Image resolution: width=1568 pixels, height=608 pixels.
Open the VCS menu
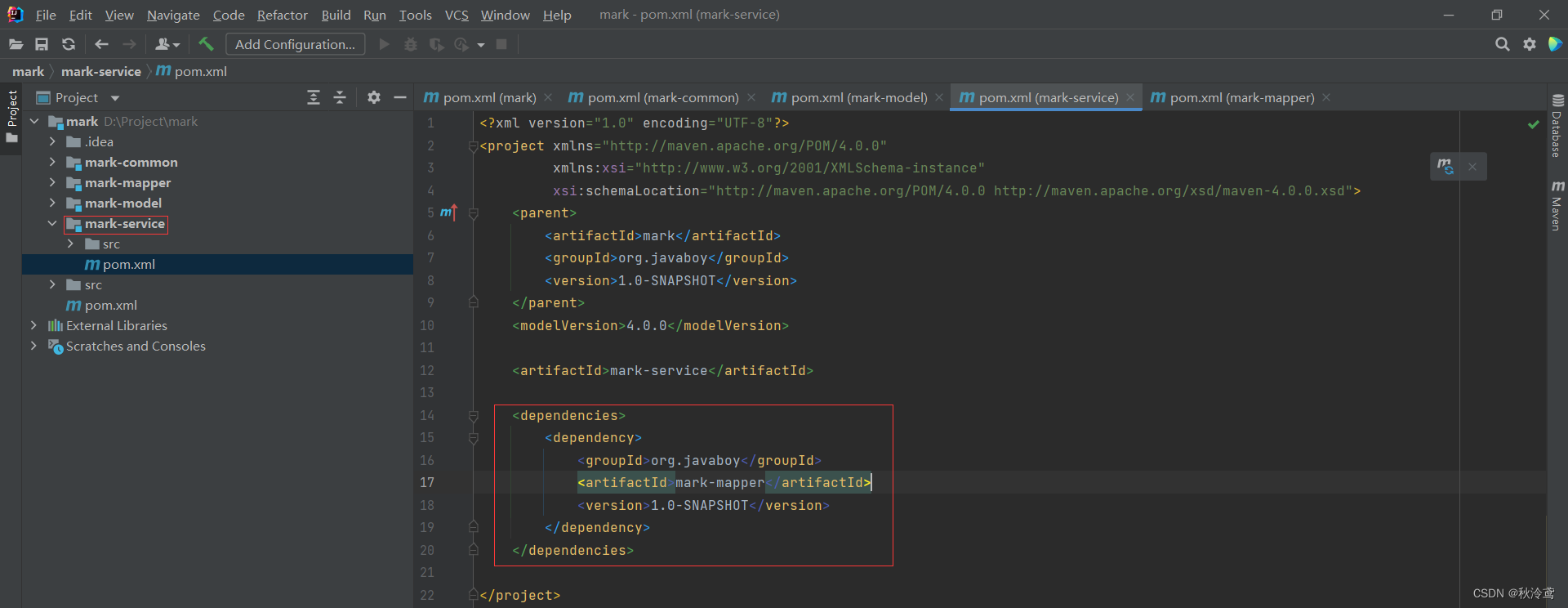[457, 15]
